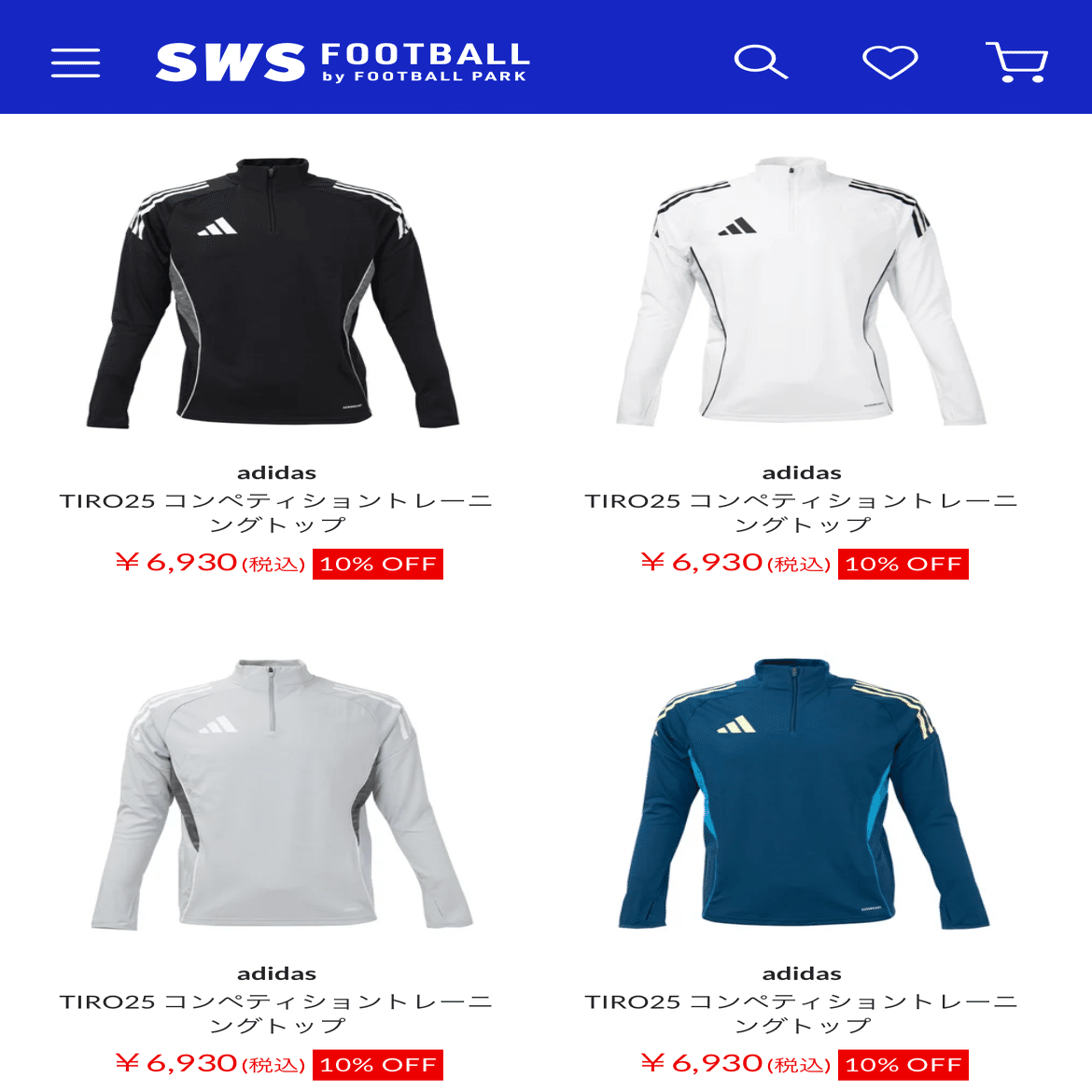Viewport: 1092px width, 1092px height.
Task: Click adidas brand name under white top
Action: click(802, 473)
